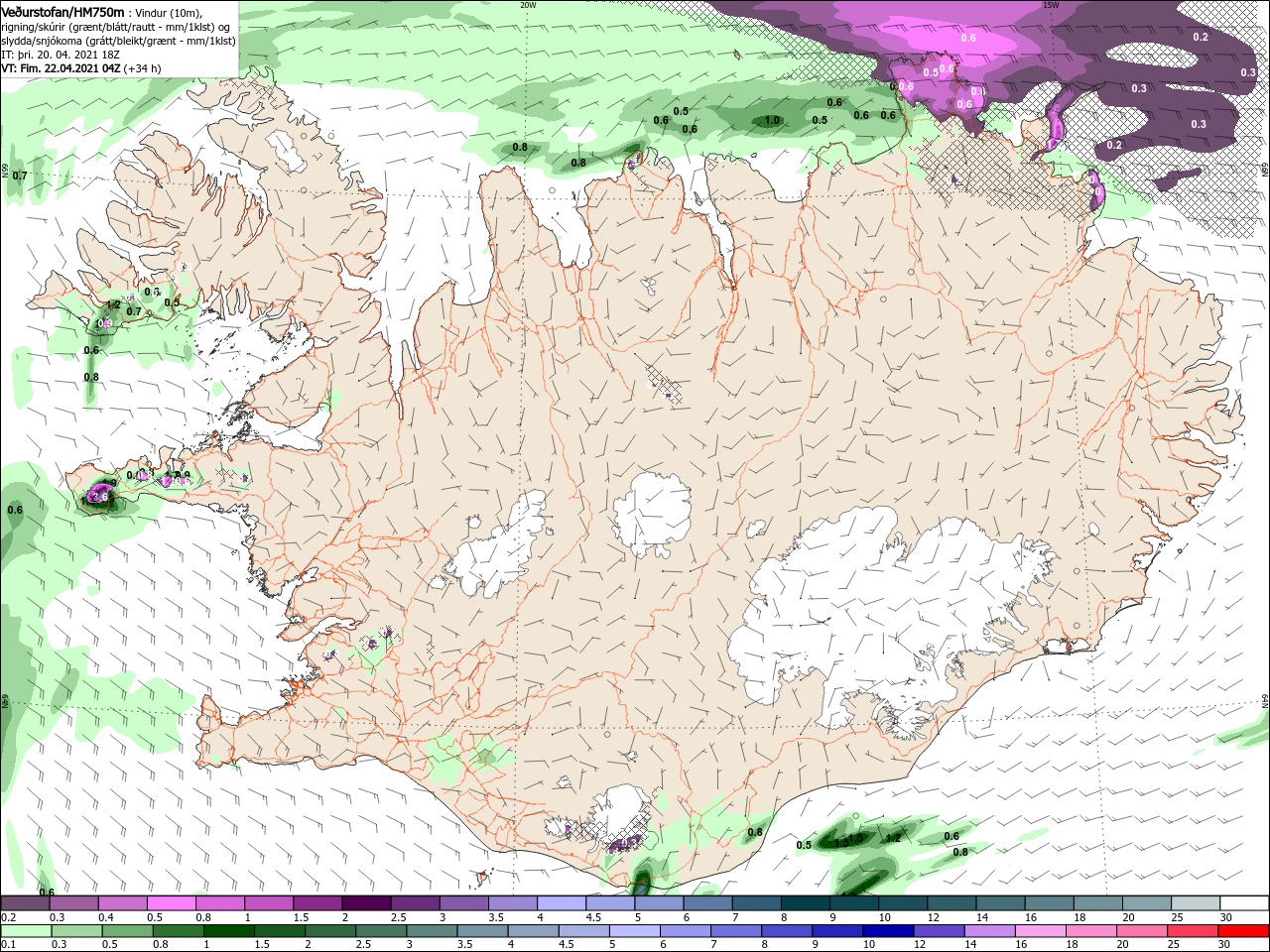1270x952 pixels.
Task: Click the pale green 0.1 rain legend swatch
Action: [27, 931]
